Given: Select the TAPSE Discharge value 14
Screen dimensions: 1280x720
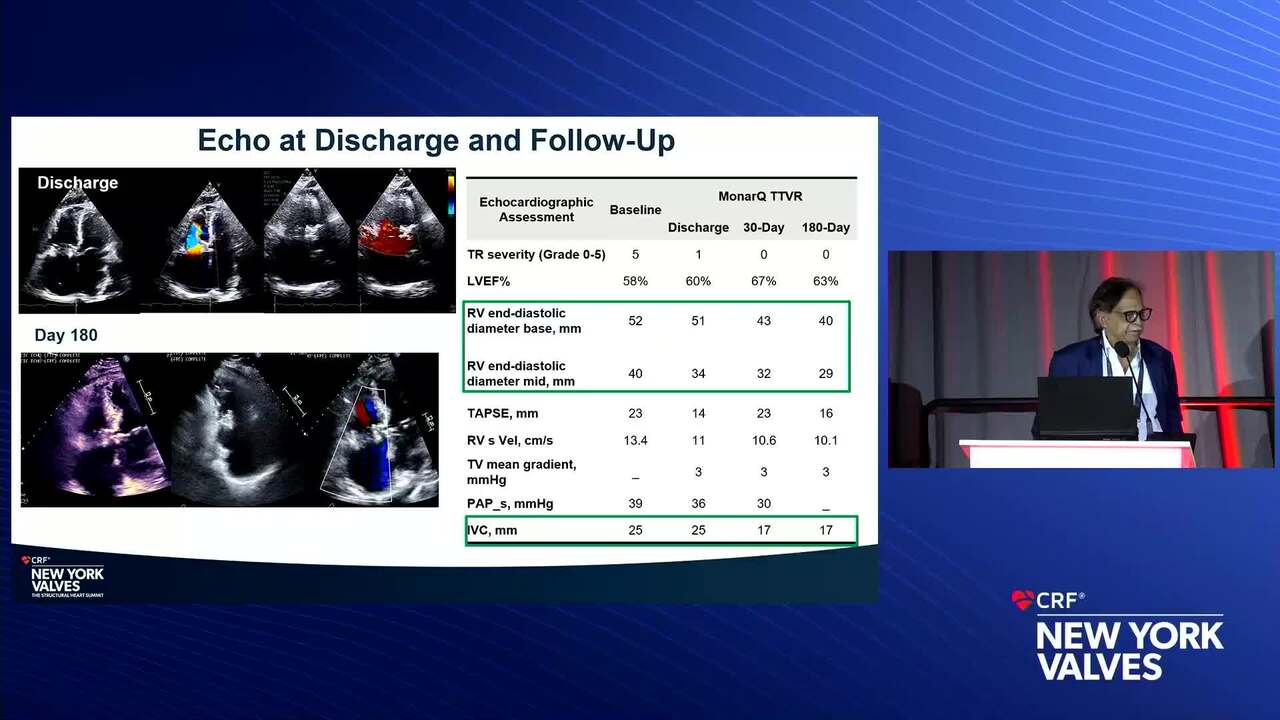Looking at the screenshot, I should tap(698, 413).
